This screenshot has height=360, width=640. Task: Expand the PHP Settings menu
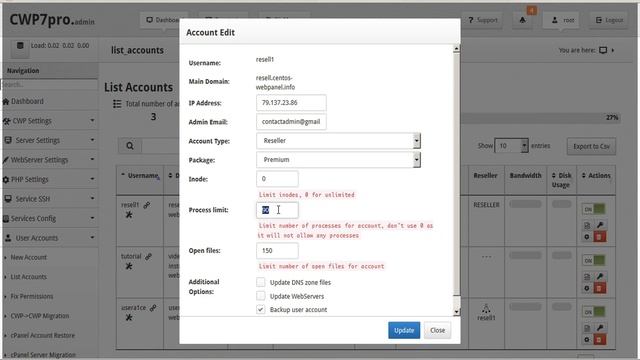tap(49, 179)
